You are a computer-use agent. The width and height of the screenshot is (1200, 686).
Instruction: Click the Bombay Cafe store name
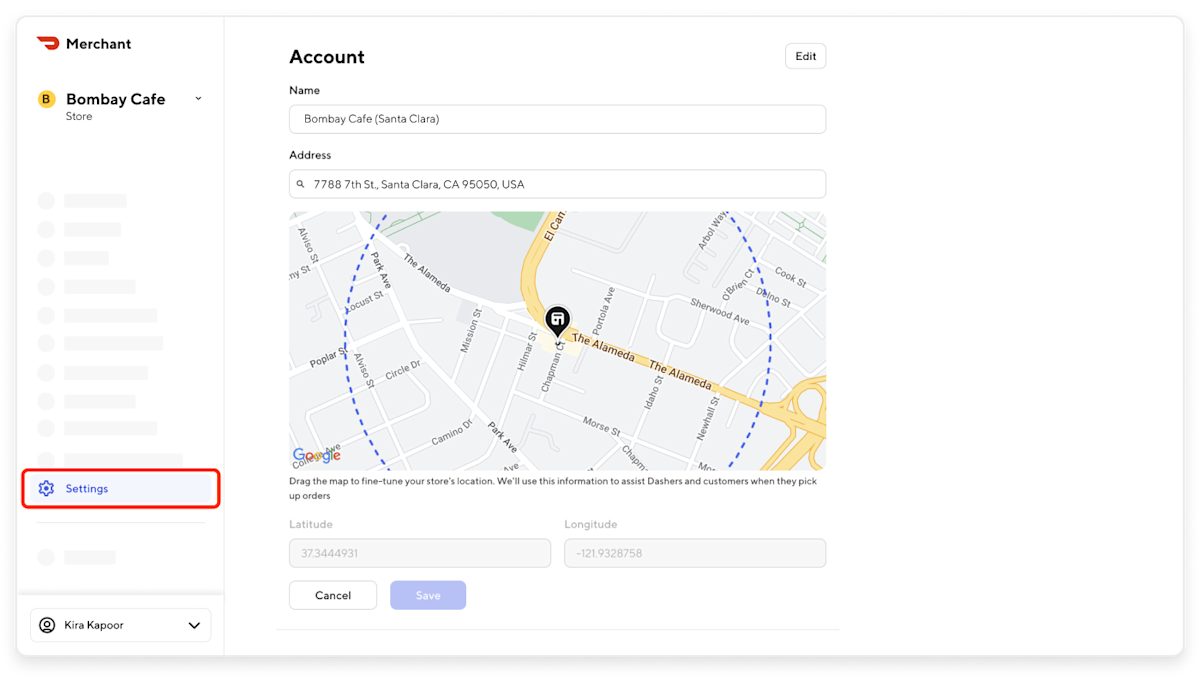(x=115, y=99)
